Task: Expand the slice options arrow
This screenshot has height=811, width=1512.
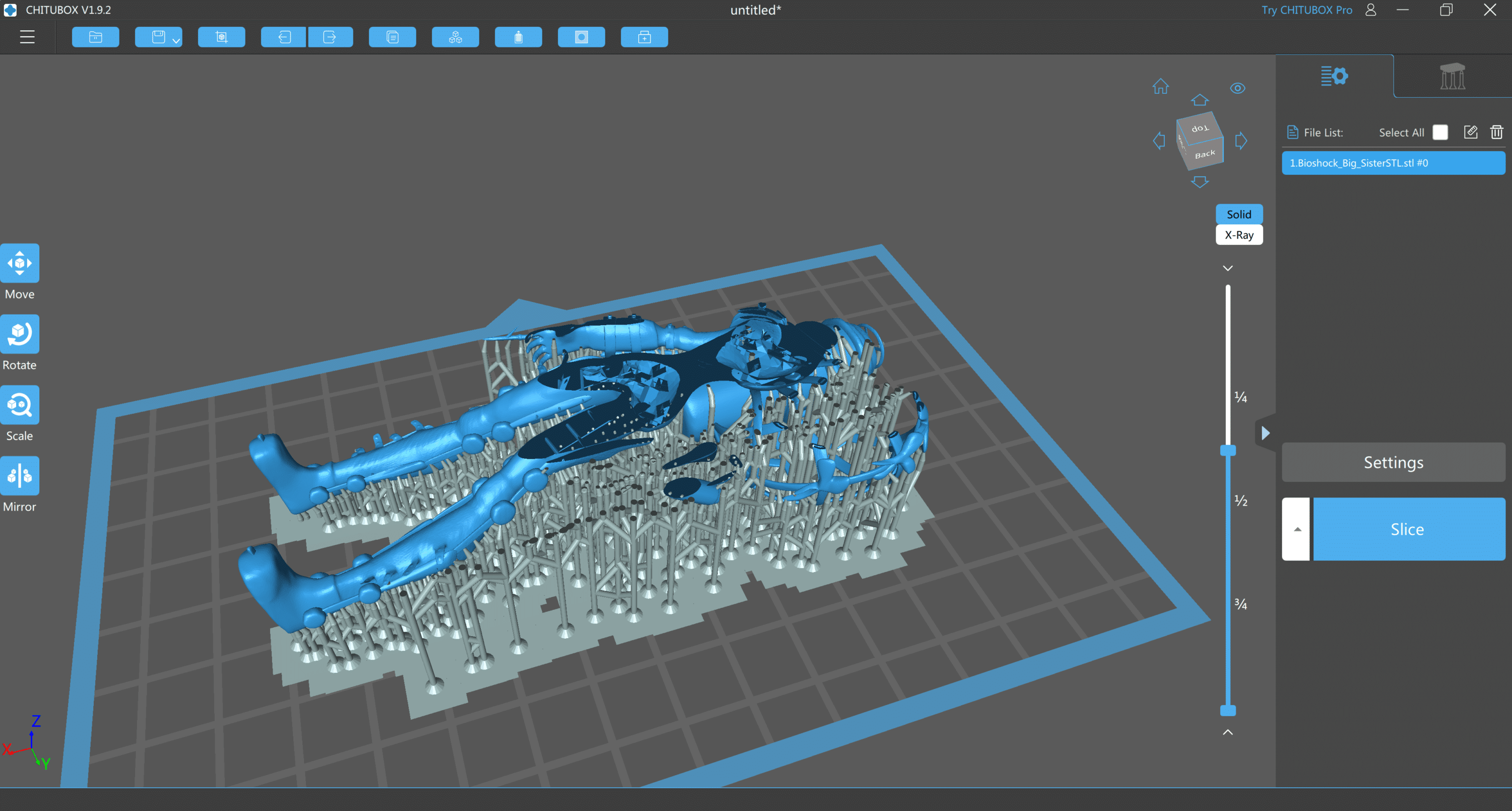Action: 1297,529
